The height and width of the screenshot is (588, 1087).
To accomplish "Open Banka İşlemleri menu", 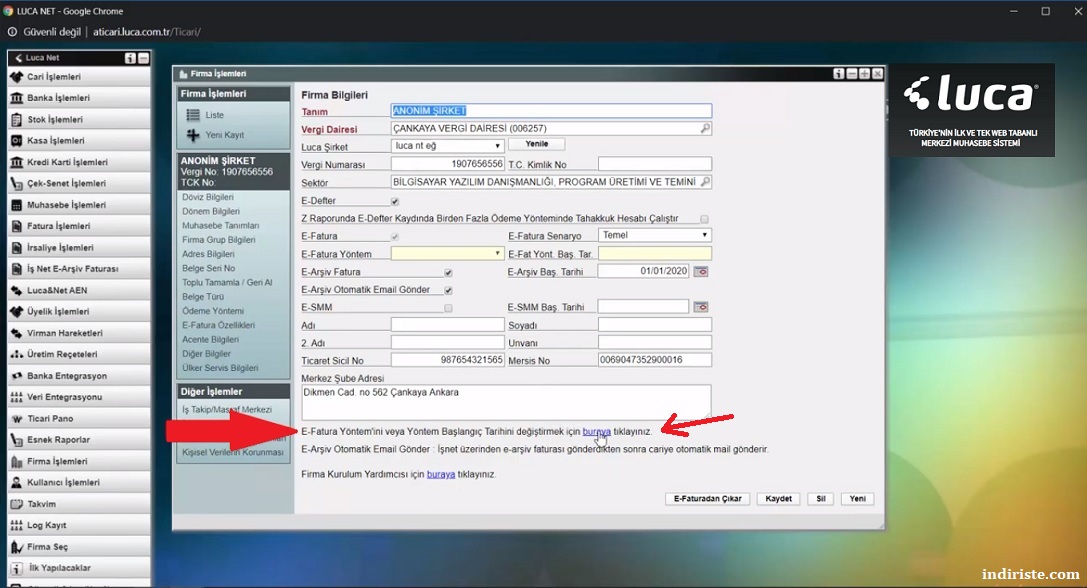I will [x=79, y=98].
